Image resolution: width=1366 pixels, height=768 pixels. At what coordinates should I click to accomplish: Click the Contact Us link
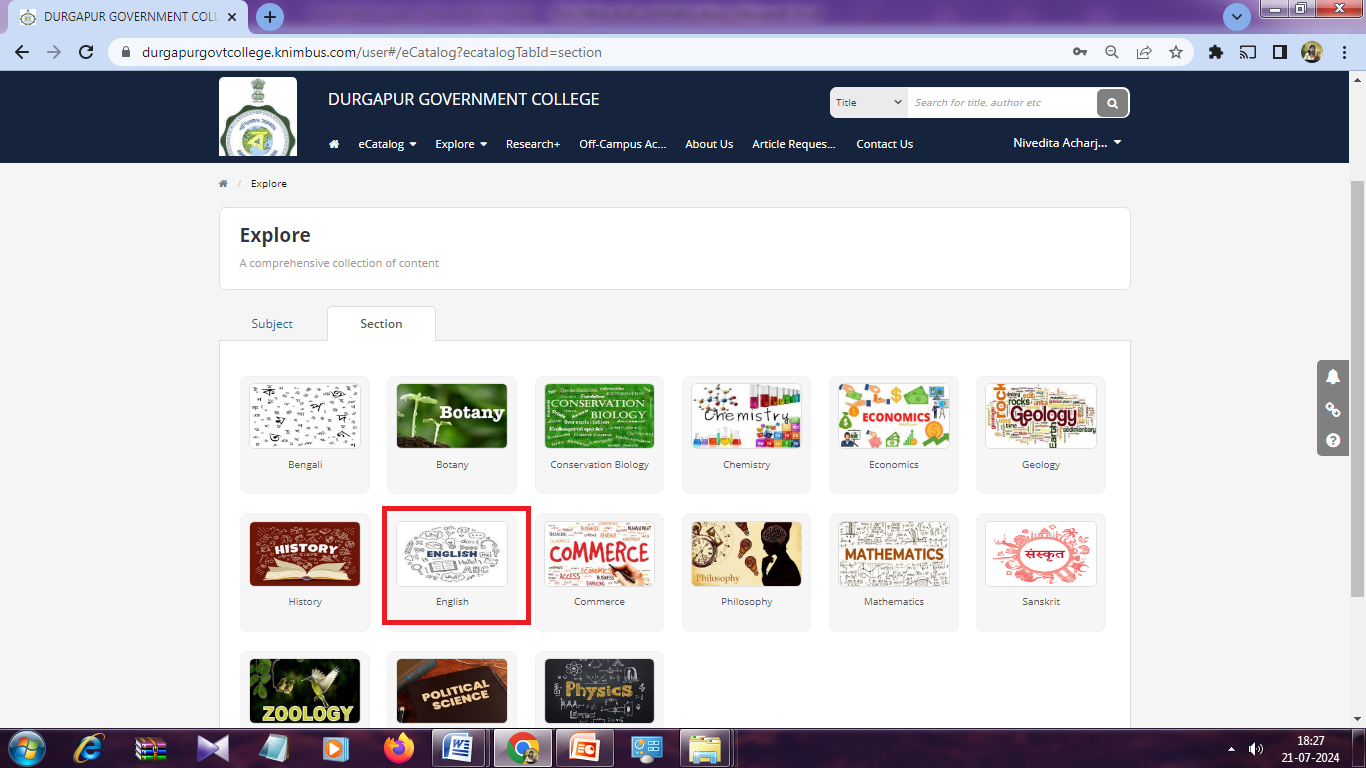tap(884, 144)
